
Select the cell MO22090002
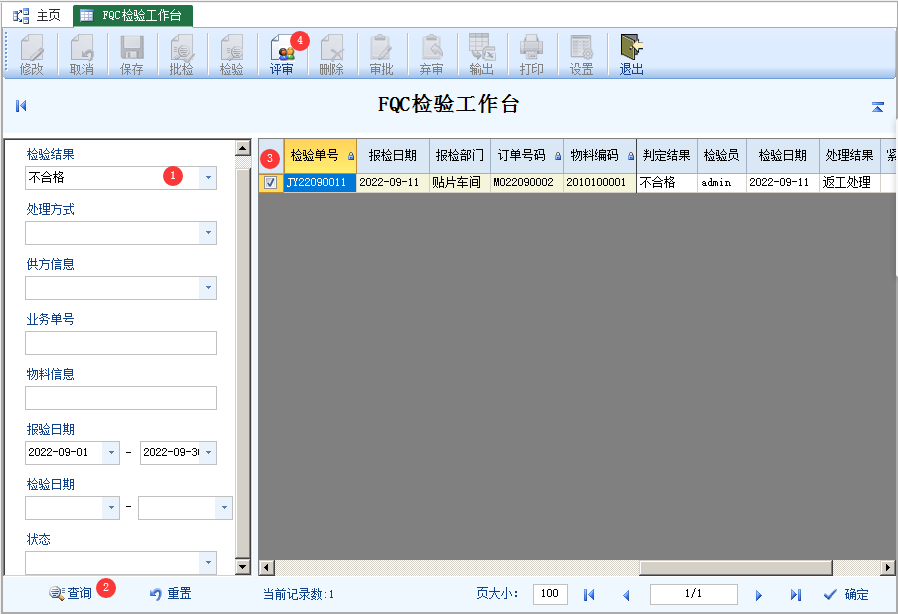pos(527,183)
